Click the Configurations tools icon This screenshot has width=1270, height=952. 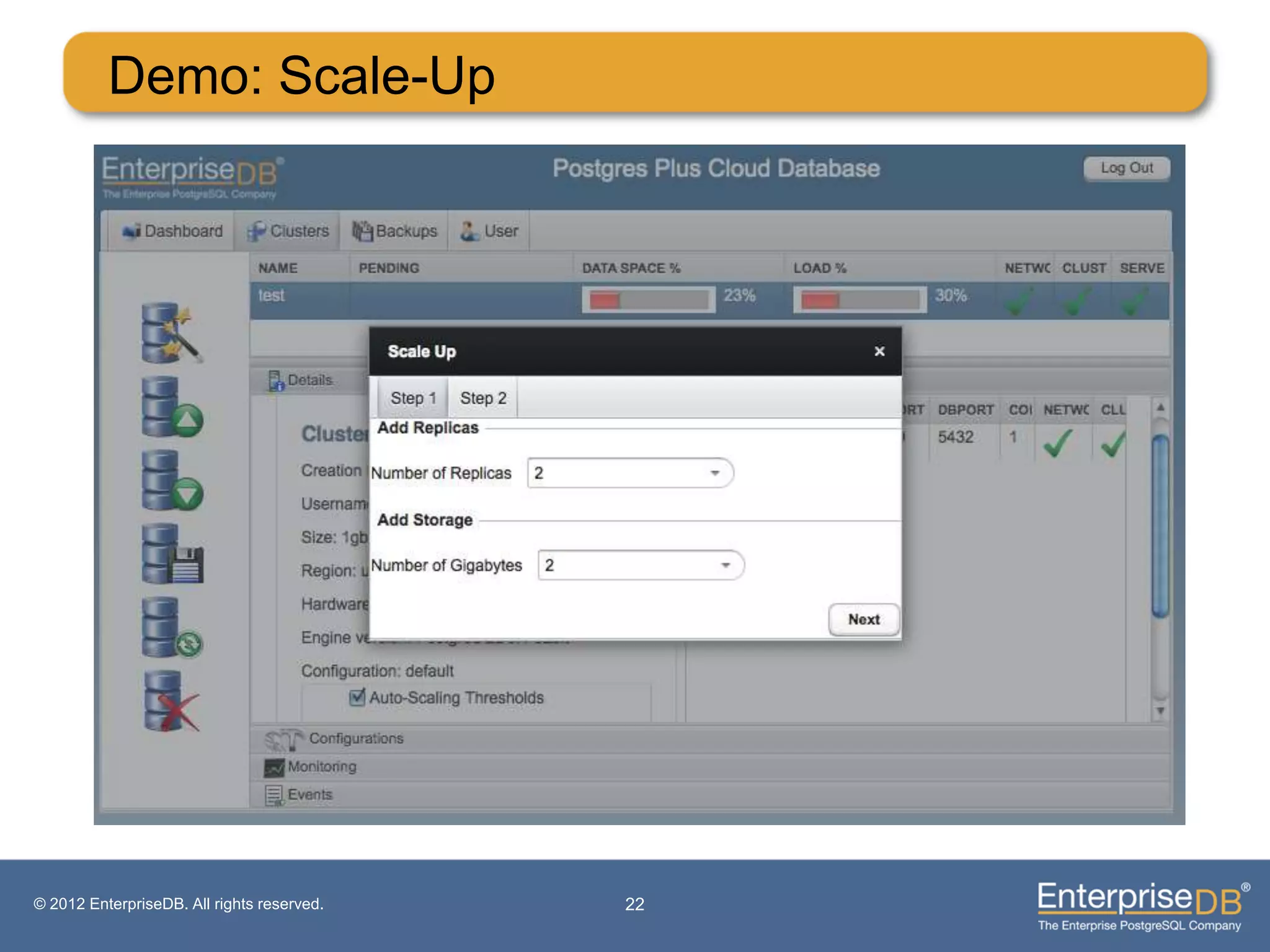tap(284, 739)
